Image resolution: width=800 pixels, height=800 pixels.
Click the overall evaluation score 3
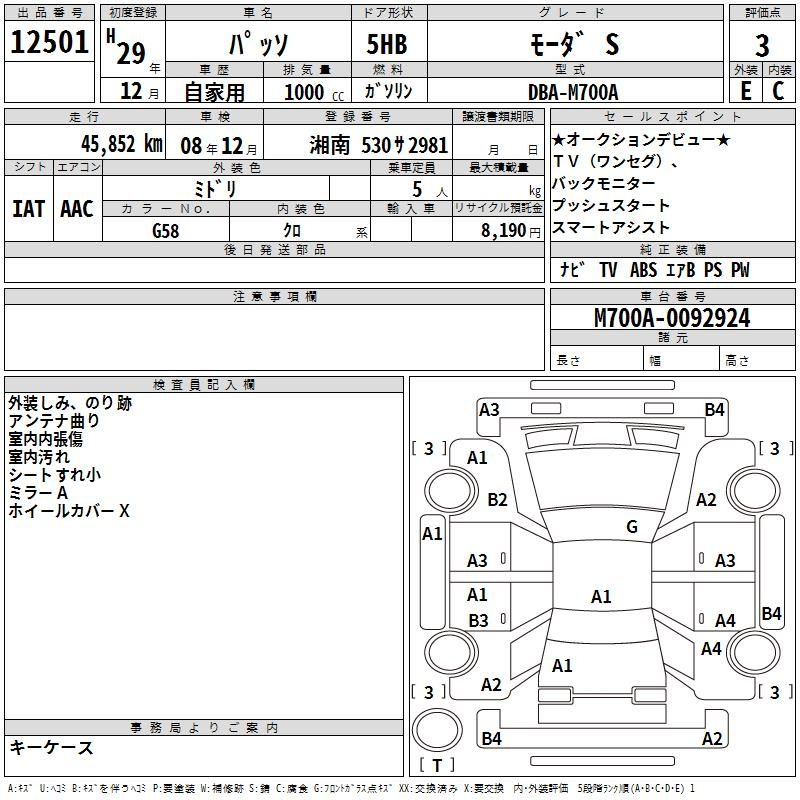[762, 44]
